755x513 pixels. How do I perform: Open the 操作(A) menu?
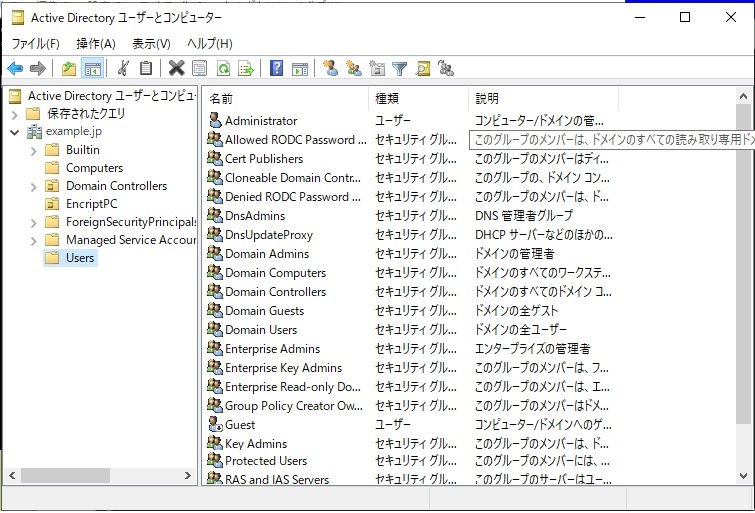click(x=96, y=44)
